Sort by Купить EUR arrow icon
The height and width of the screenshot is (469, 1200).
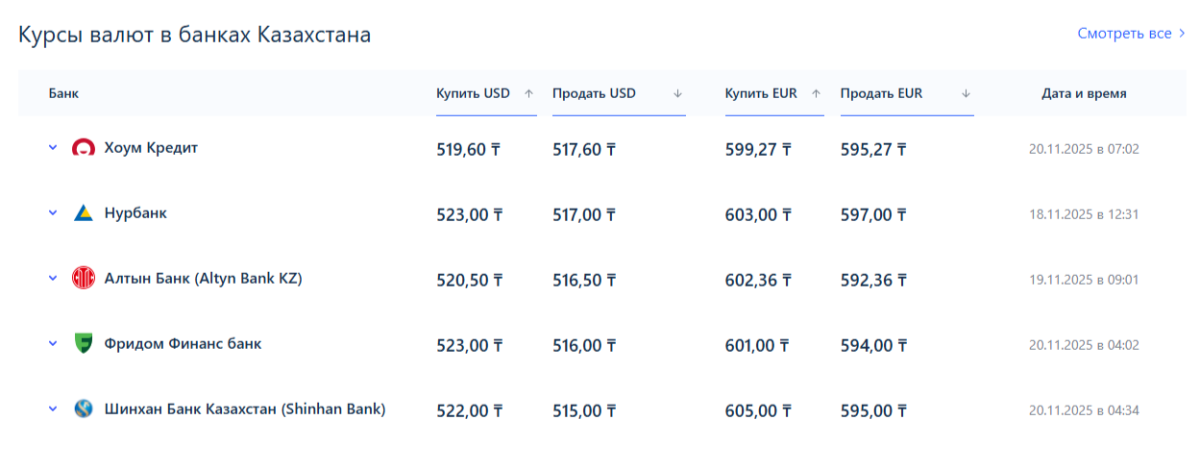pyautogui.click(x=816, y=94)
